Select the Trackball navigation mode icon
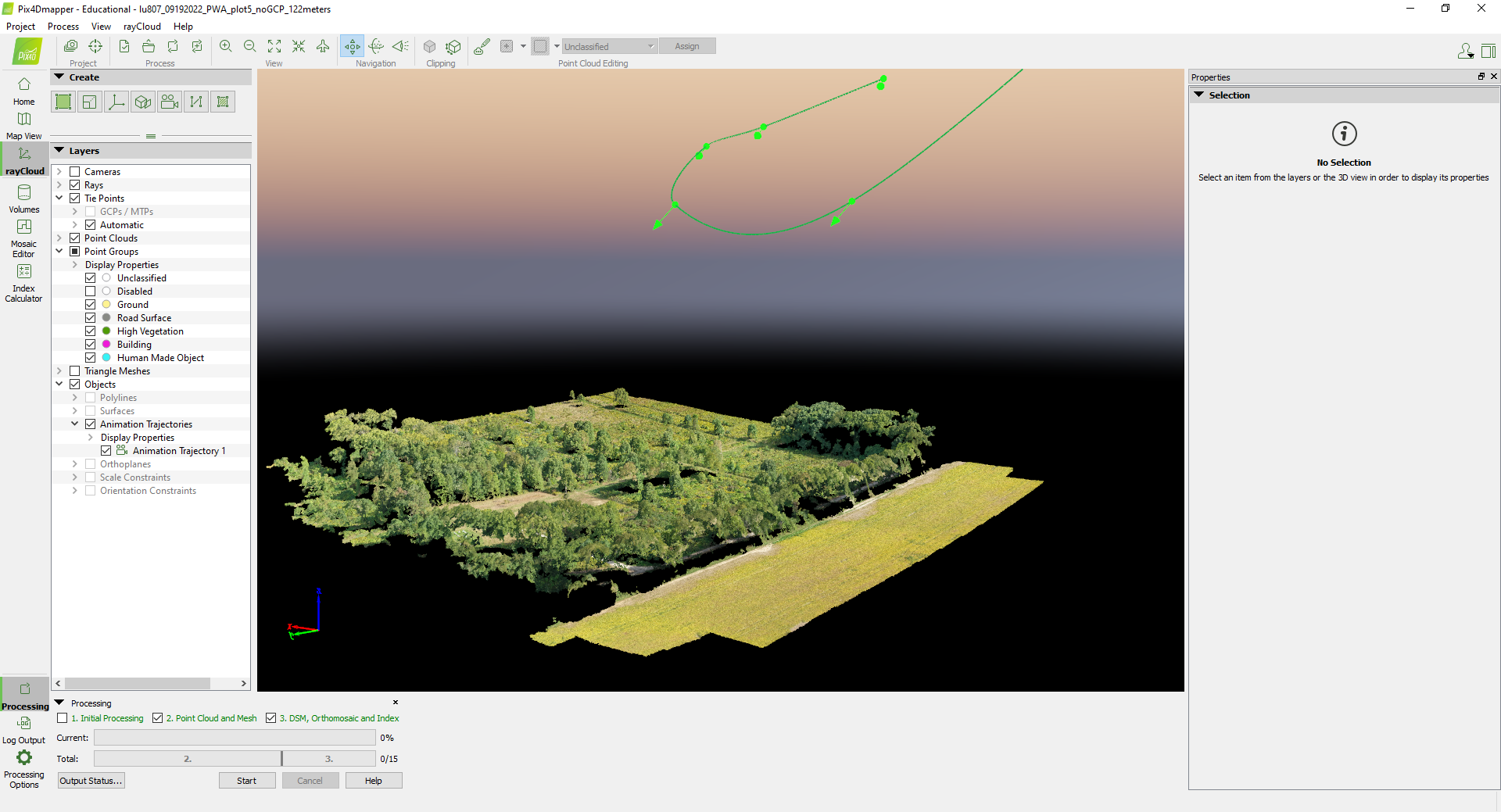Viewport: 1501px width, 812px height. [376, 46]
